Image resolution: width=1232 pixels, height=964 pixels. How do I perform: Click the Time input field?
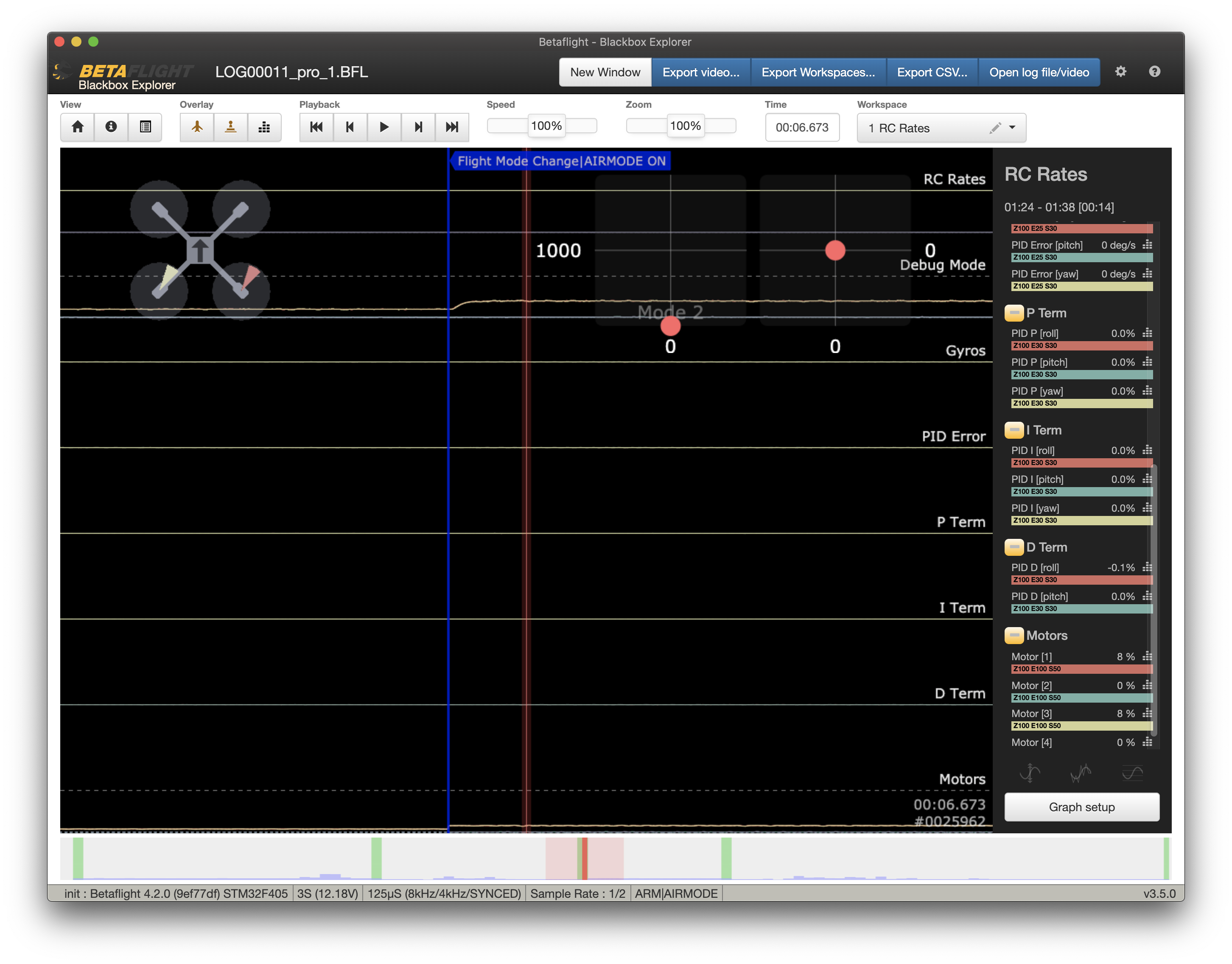coord(802,127)
